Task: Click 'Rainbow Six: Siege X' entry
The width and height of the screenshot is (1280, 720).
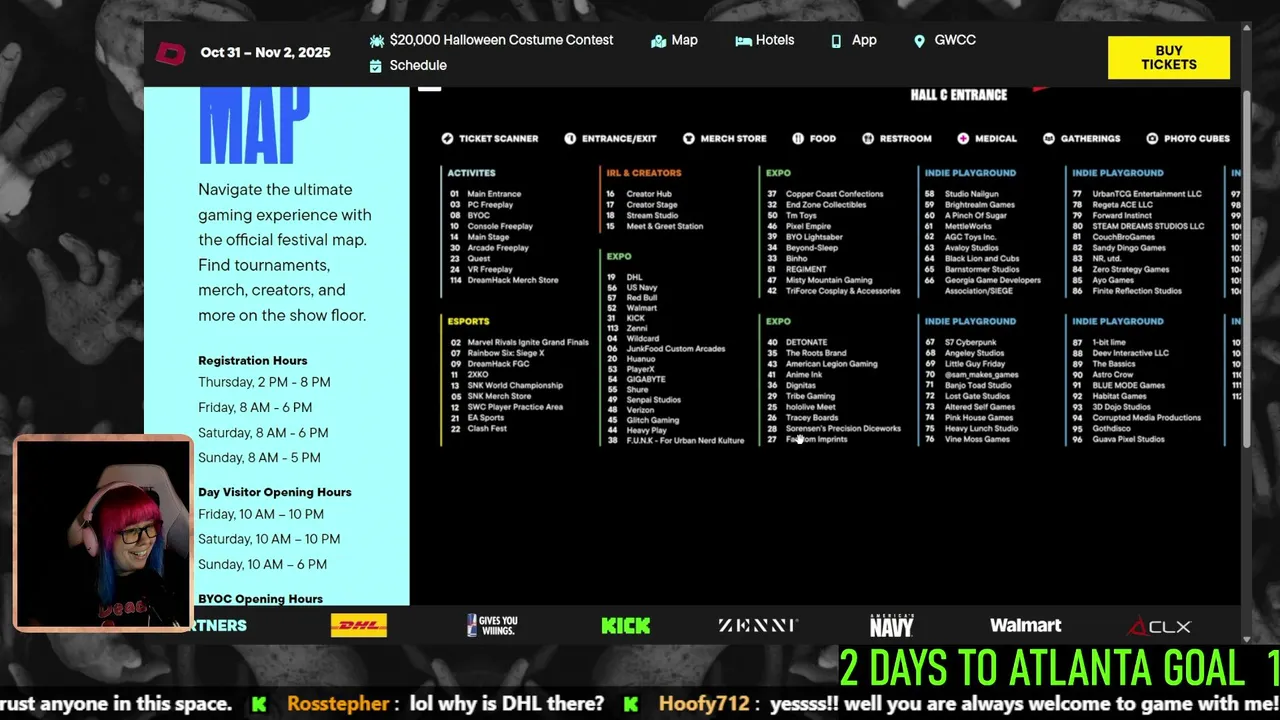Action: point(496,354)
